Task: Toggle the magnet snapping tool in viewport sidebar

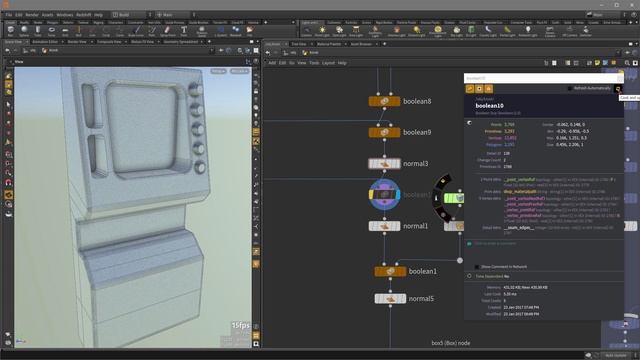Action: (9, 182)
